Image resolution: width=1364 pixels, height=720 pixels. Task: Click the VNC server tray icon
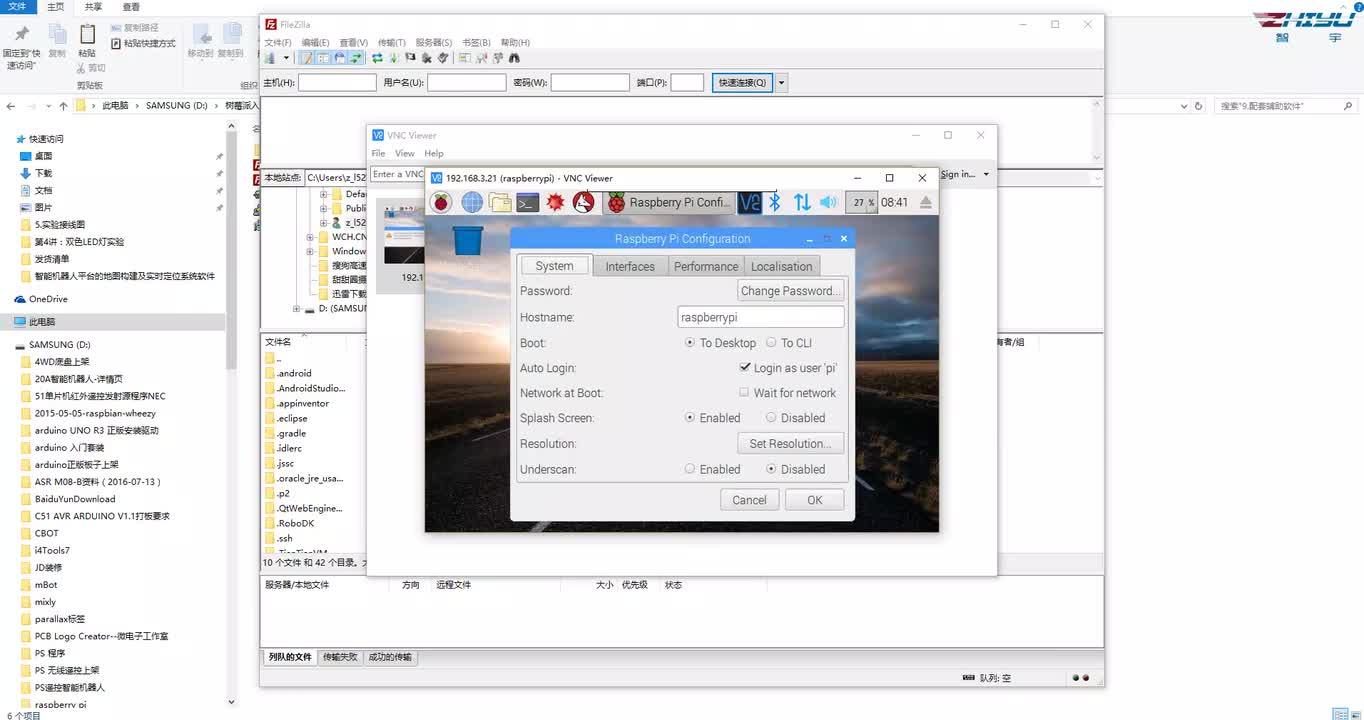pos(750,202)
